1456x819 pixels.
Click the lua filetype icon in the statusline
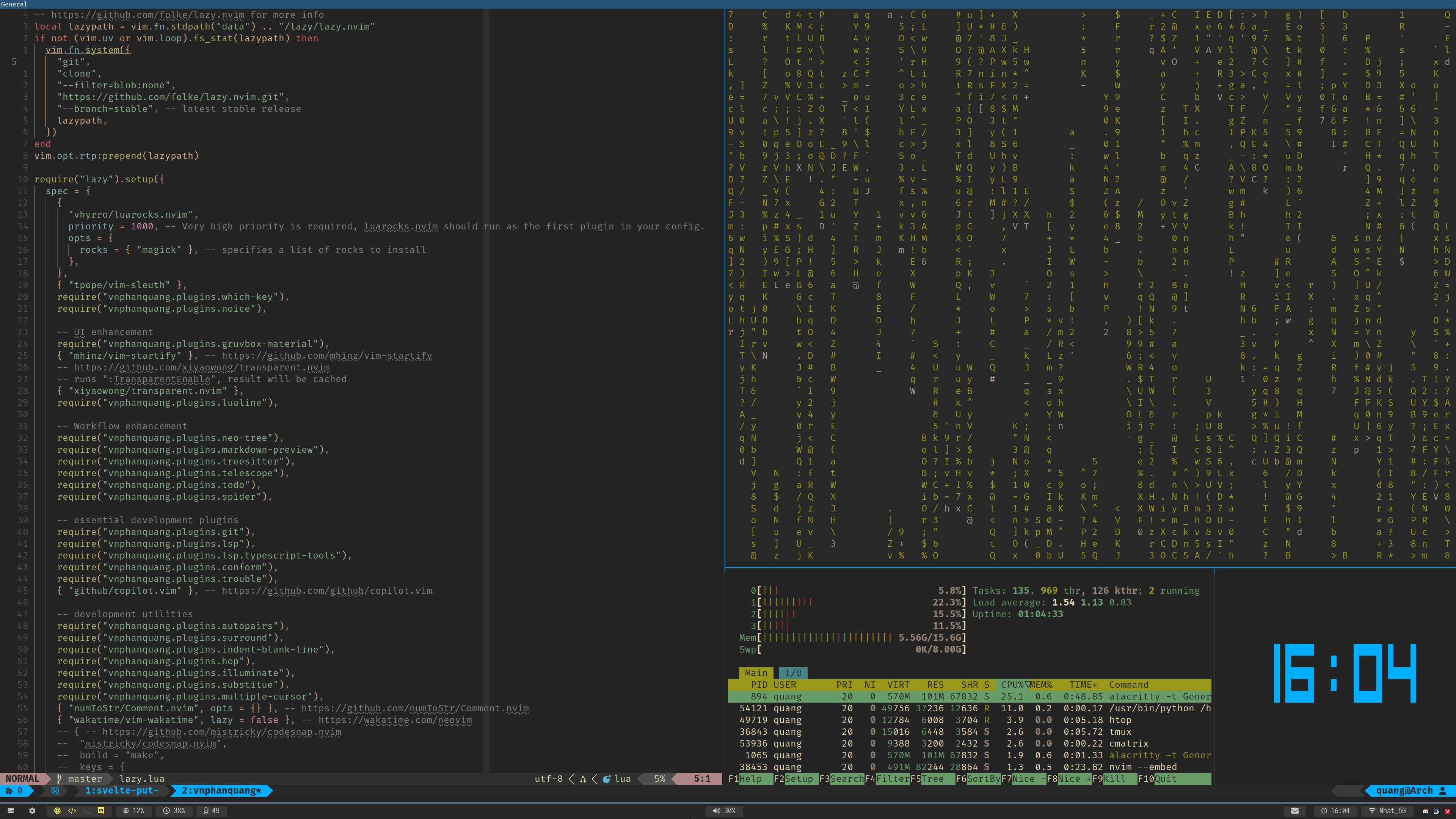point(607,779)
